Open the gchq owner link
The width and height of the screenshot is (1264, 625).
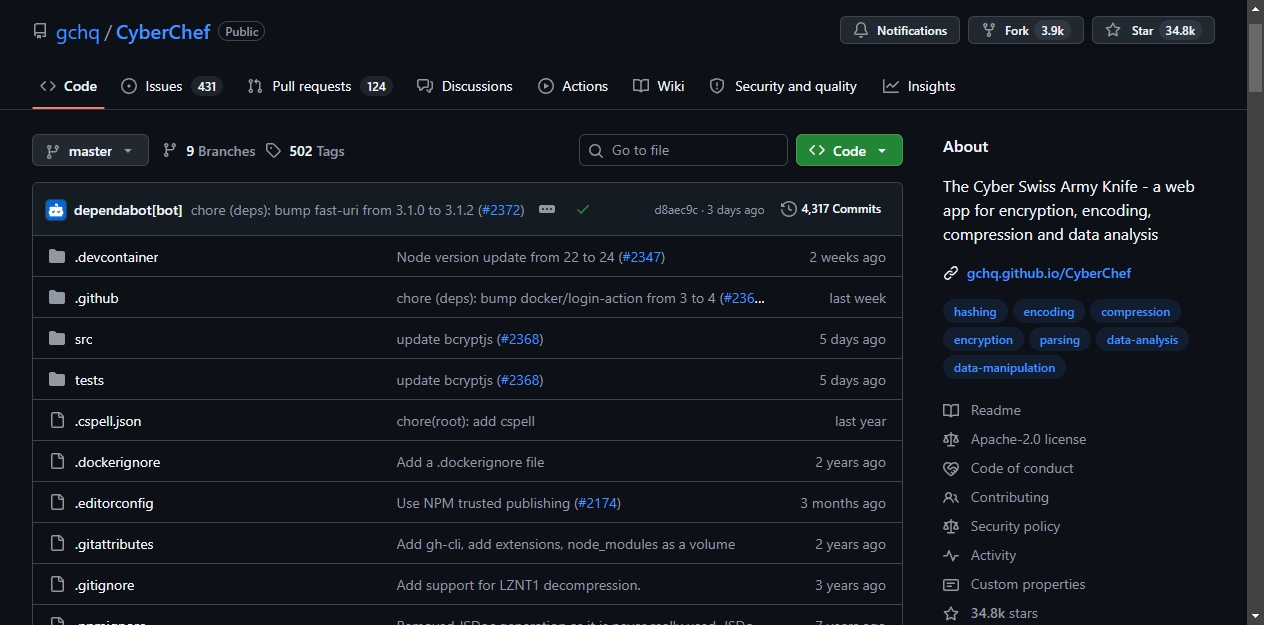[78, 32]
